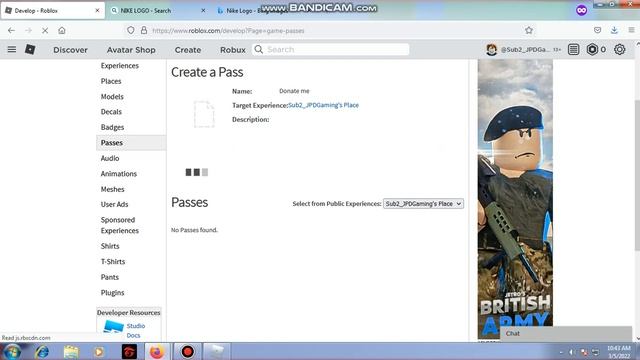Open Firefox from the taskbar

point(156,351)
